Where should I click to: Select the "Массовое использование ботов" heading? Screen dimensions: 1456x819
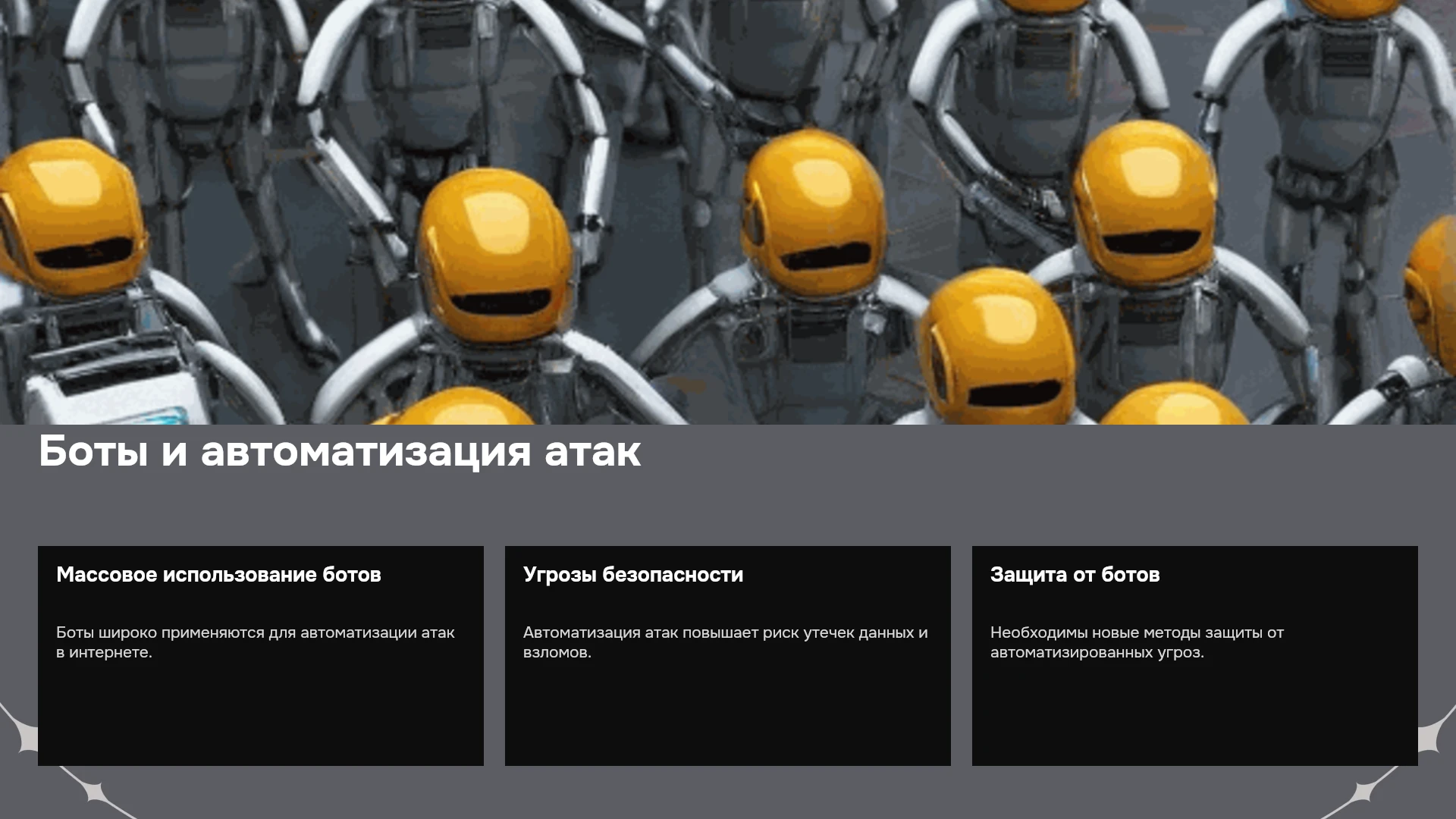tap(218, 575)
